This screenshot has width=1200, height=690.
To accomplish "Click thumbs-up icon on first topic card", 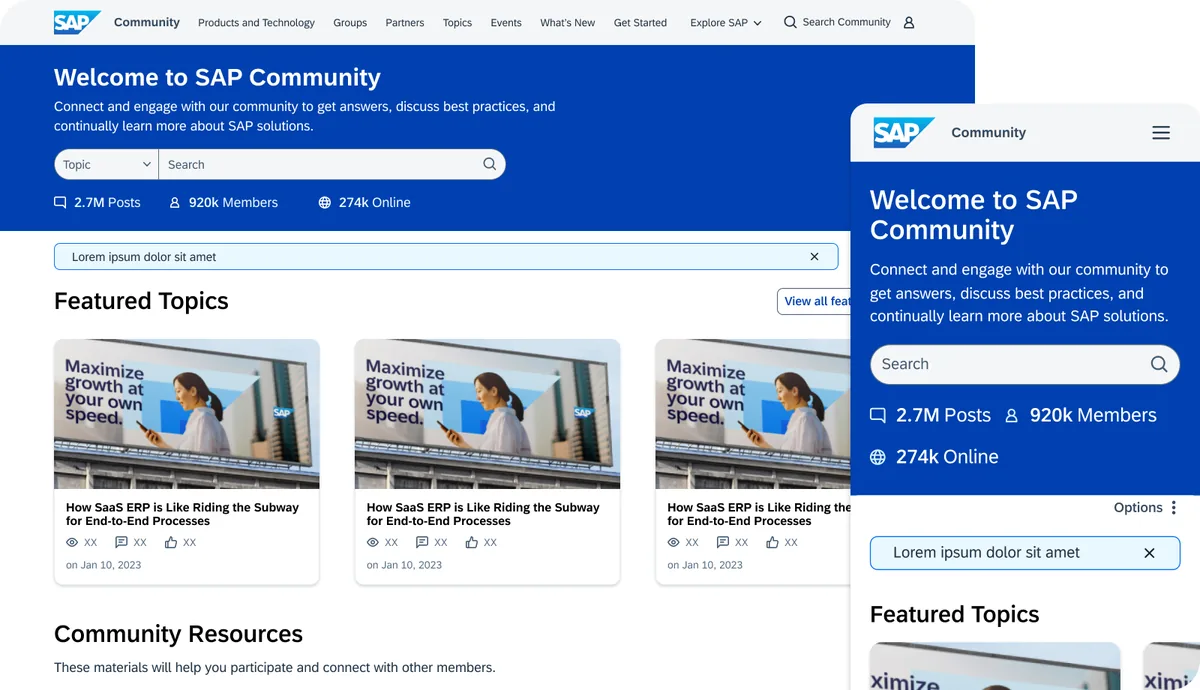I will 171,542.
